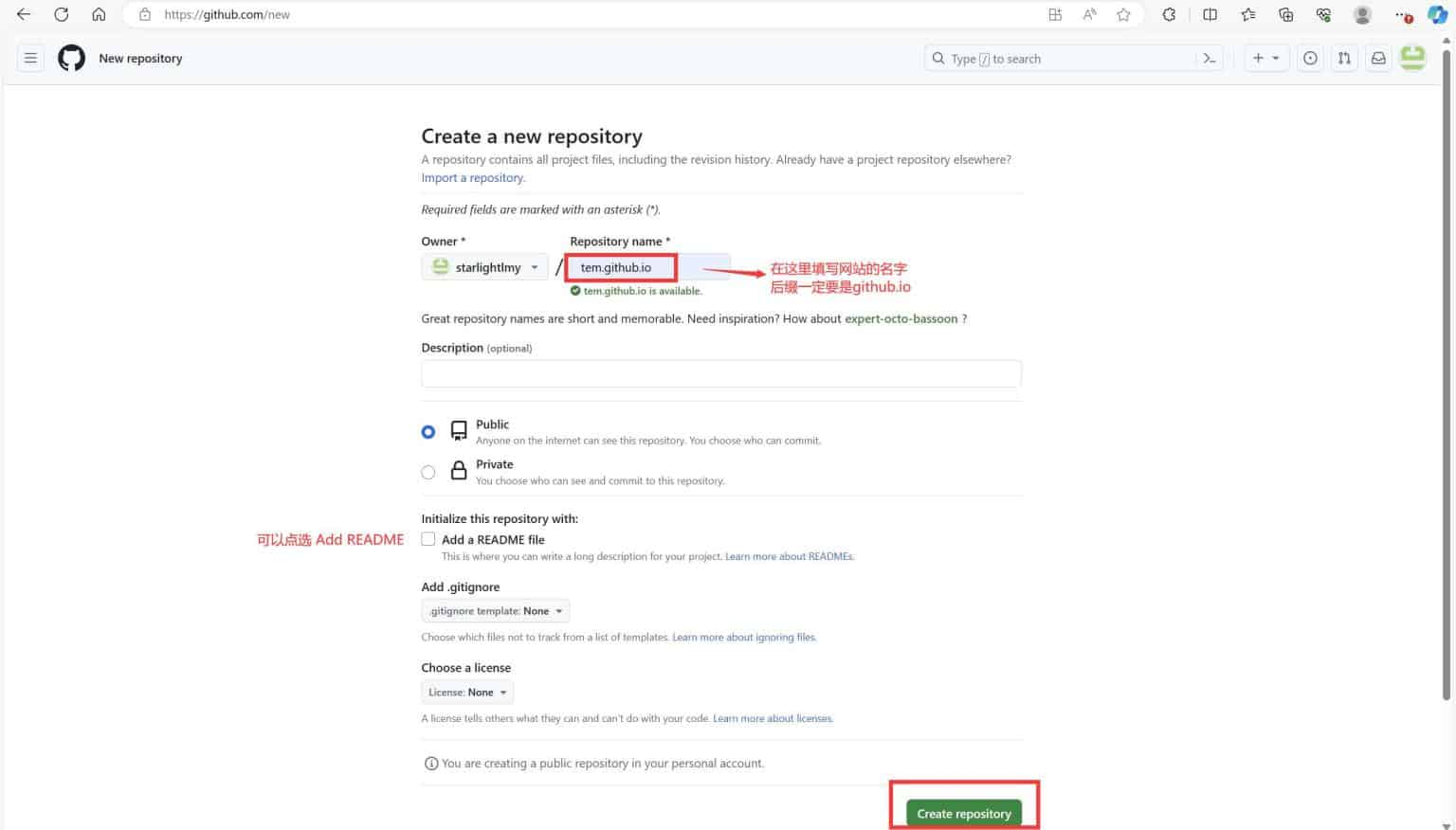Click the Repository name input field
Screen dimensions: 1456x830
tap(649, 267)
